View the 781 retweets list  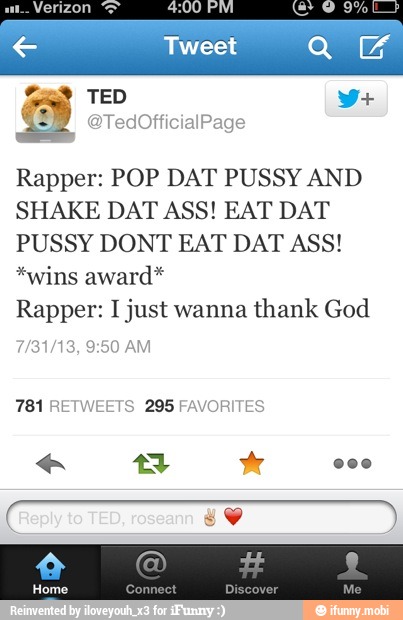pyautogui.click(x=75, y=406)
